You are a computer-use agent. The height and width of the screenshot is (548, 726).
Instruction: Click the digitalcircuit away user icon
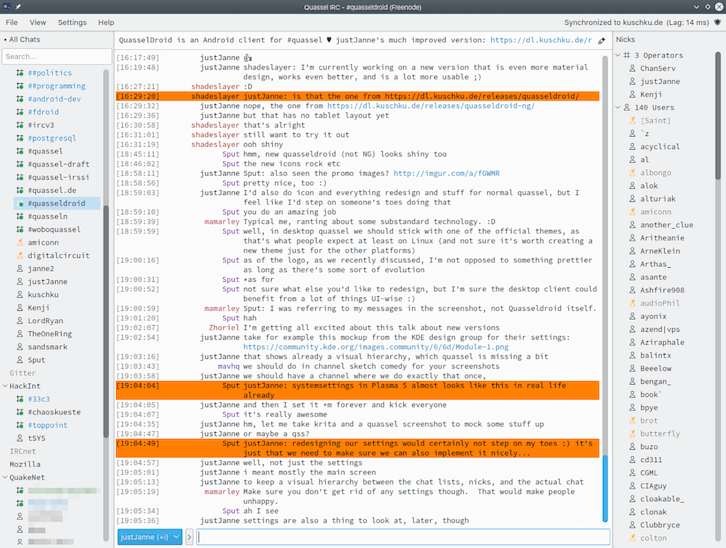[x=20, y=255]
